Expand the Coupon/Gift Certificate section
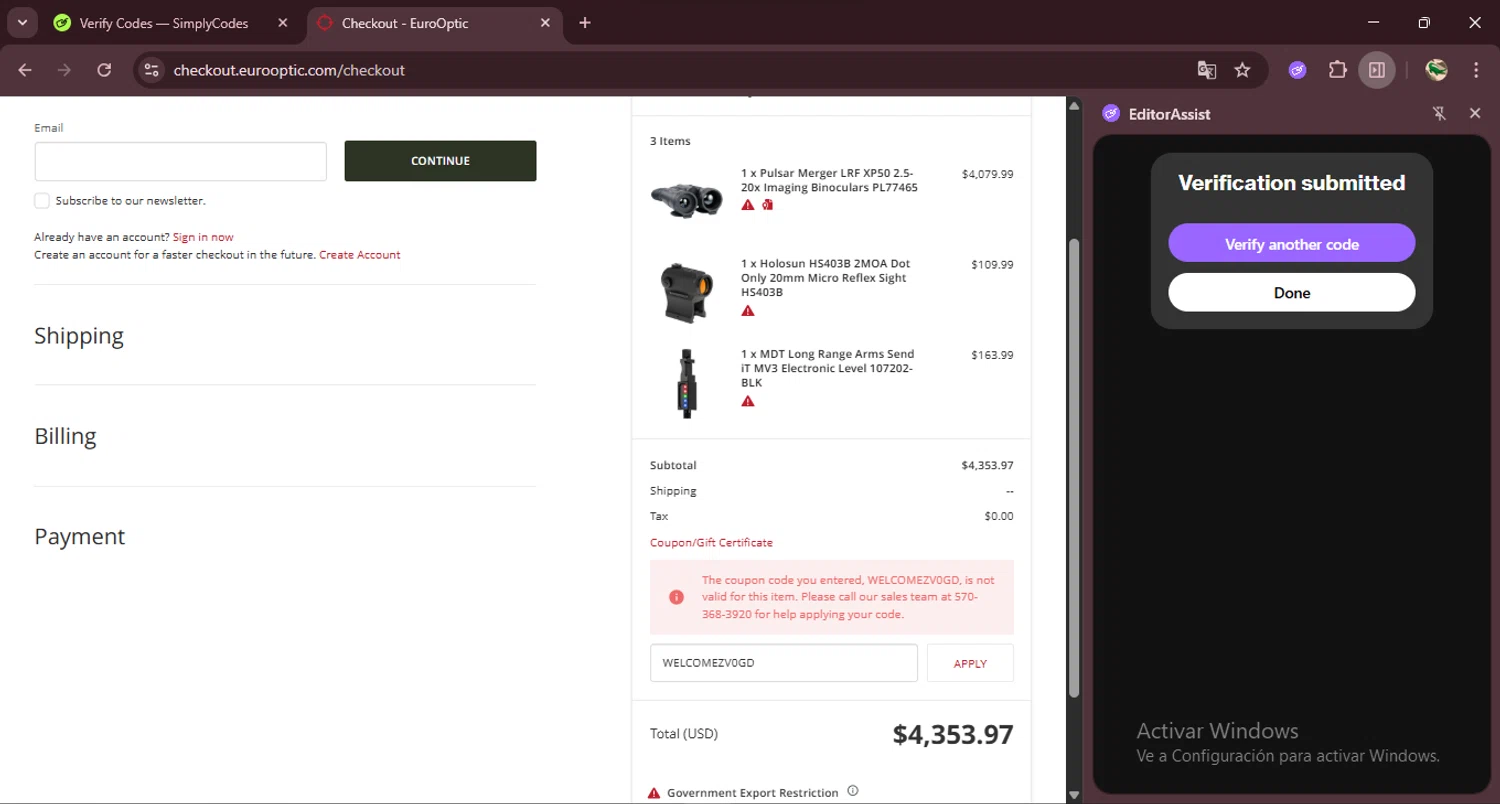Screen dimensions: 1500x804 (711, 542)
